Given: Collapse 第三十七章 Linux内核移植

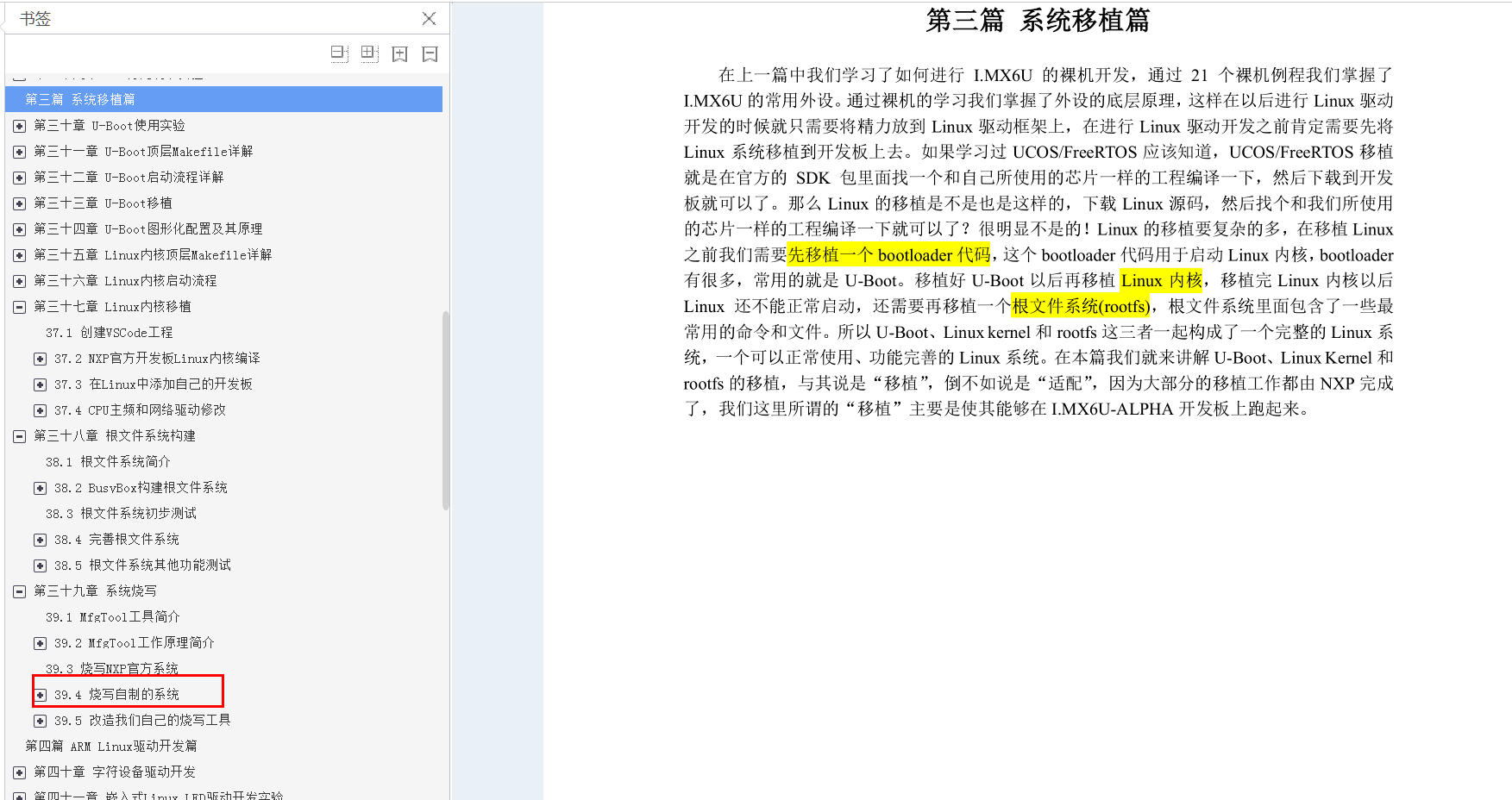Looking at the screenshot, I should click(x=19, y=307).
